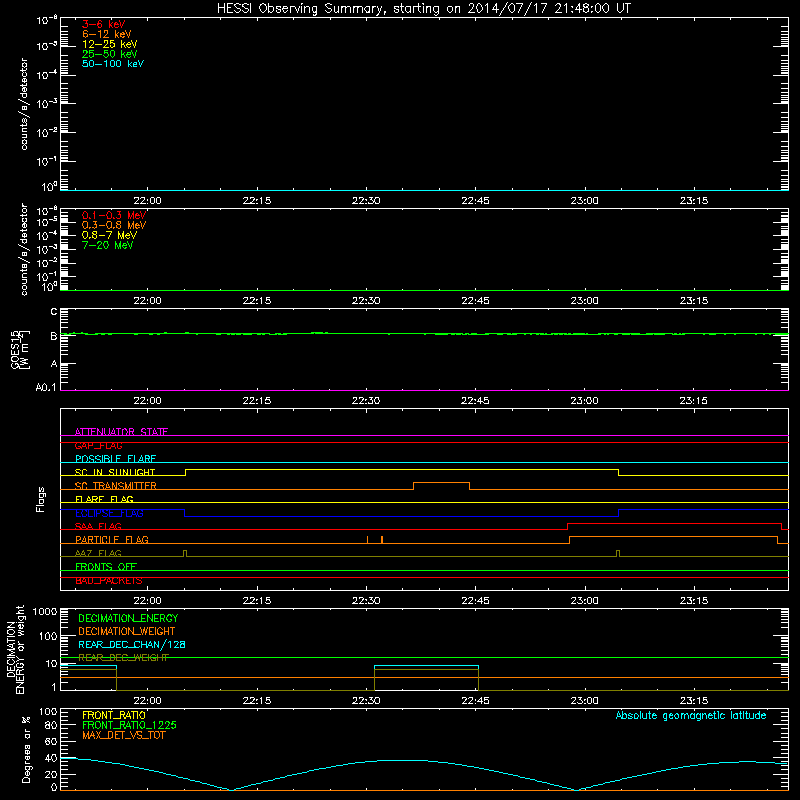Select the orange 6-12 keV legend label
Image resolution: width=800 pixels, height=800 pixels.
[107, 34]
